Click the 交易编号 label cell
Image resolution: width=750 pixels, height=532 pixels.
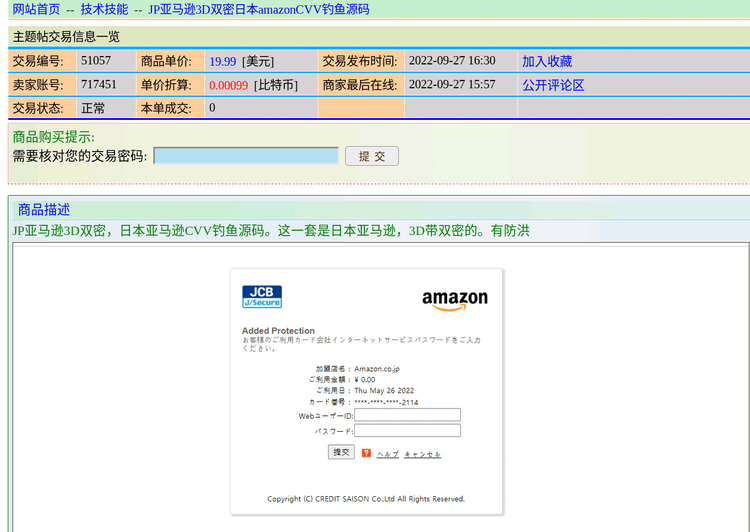pyautogui.click(x=42, y=61)
